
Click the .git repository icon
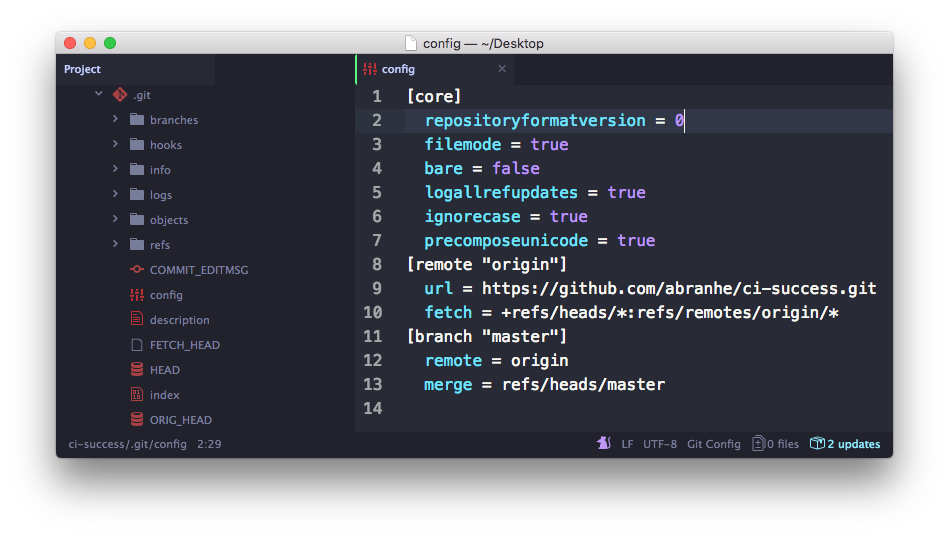click(120, 95)
